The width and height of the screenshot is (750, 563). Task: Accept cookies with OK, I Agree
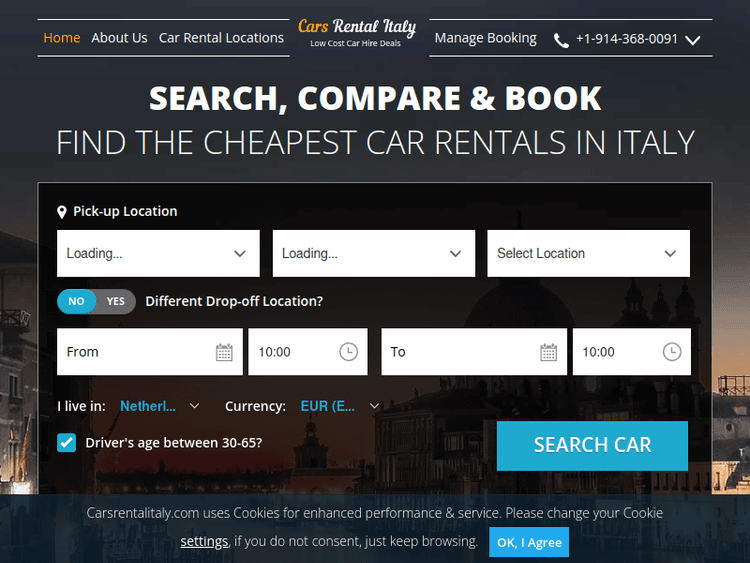tap(529, 542)
